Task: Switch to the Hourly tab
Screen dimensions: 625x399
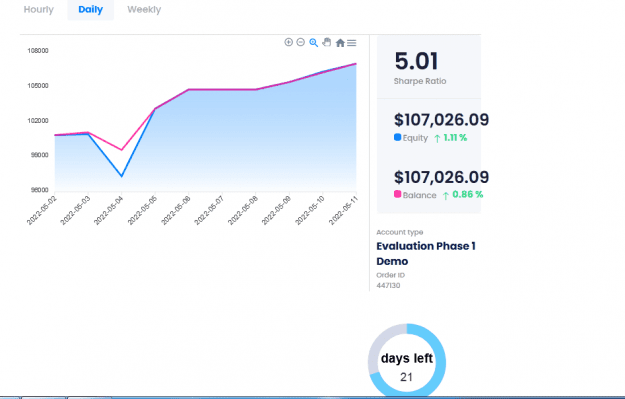Action: point(39,10)
